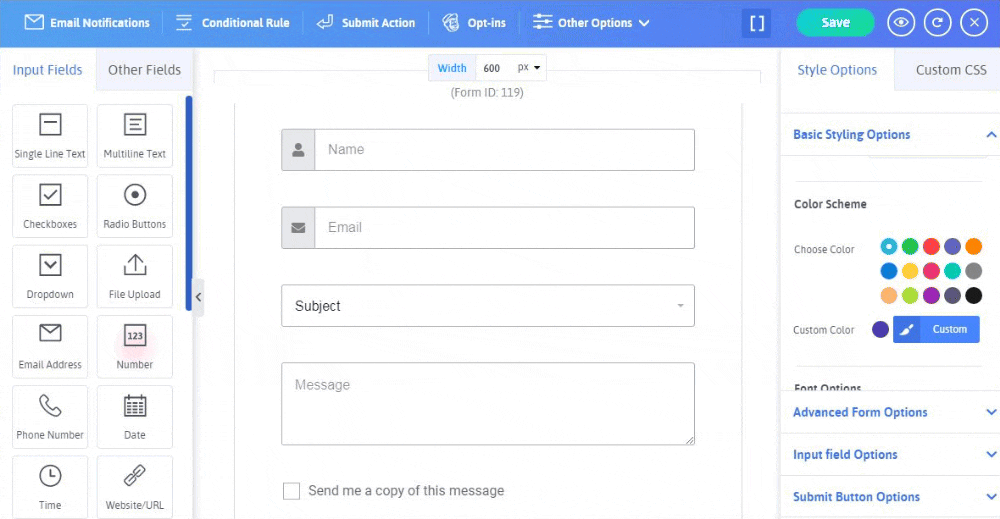This screenshot has height=519, width=1000.
Task: Add a Number field
Action: [x=135, y=346]
